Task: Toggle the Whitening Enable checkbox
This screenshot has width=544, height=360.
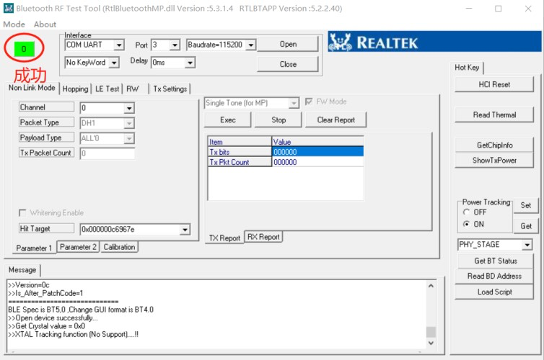Action: coord(23,213)
